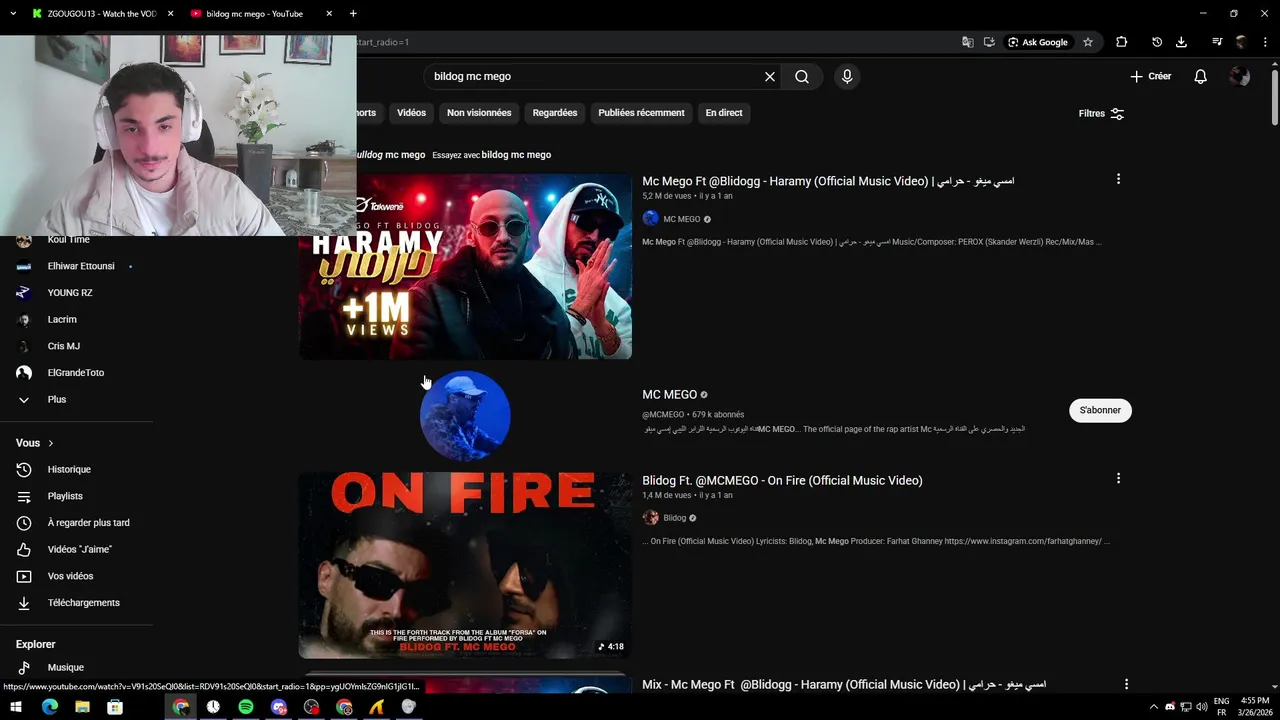1280x720 pixels.
Task: Open YouTube notifications bell
Action: [1201, 77]
